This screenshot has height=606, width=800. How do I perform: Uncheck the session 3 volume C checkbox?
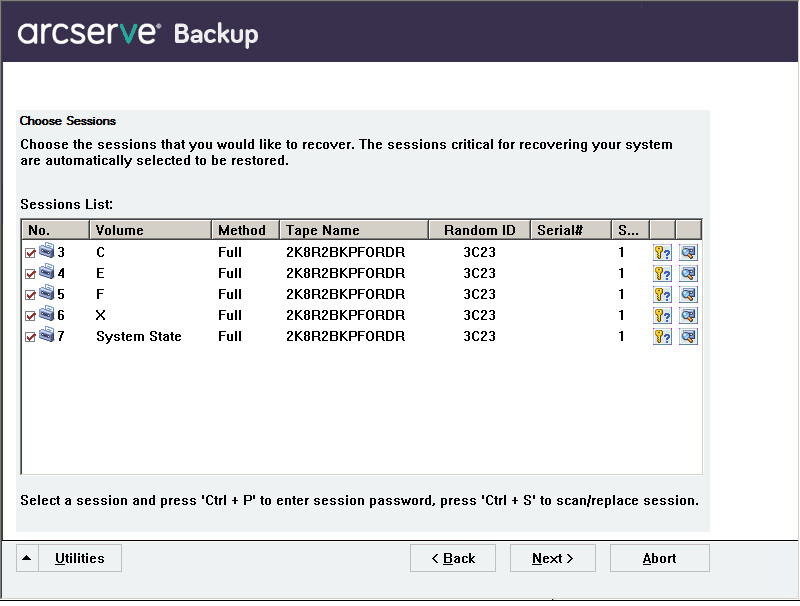tap(31, 253)
